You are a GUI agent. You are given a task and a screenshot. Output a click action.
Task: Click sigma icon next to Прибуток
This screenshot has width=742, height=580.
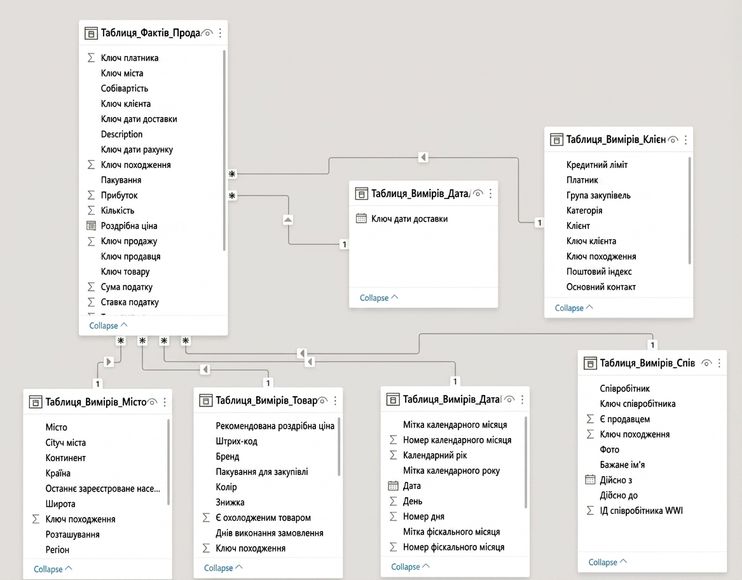tap(91, 195)
